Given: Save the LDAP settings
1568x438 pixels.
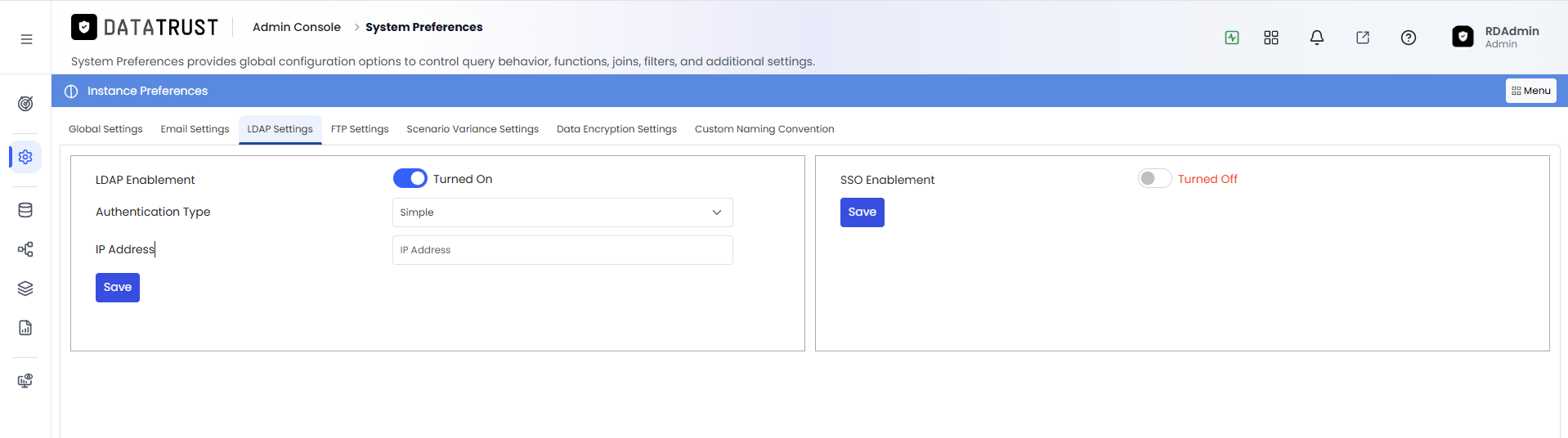Looking at the screenshot, I should (118, 288).
